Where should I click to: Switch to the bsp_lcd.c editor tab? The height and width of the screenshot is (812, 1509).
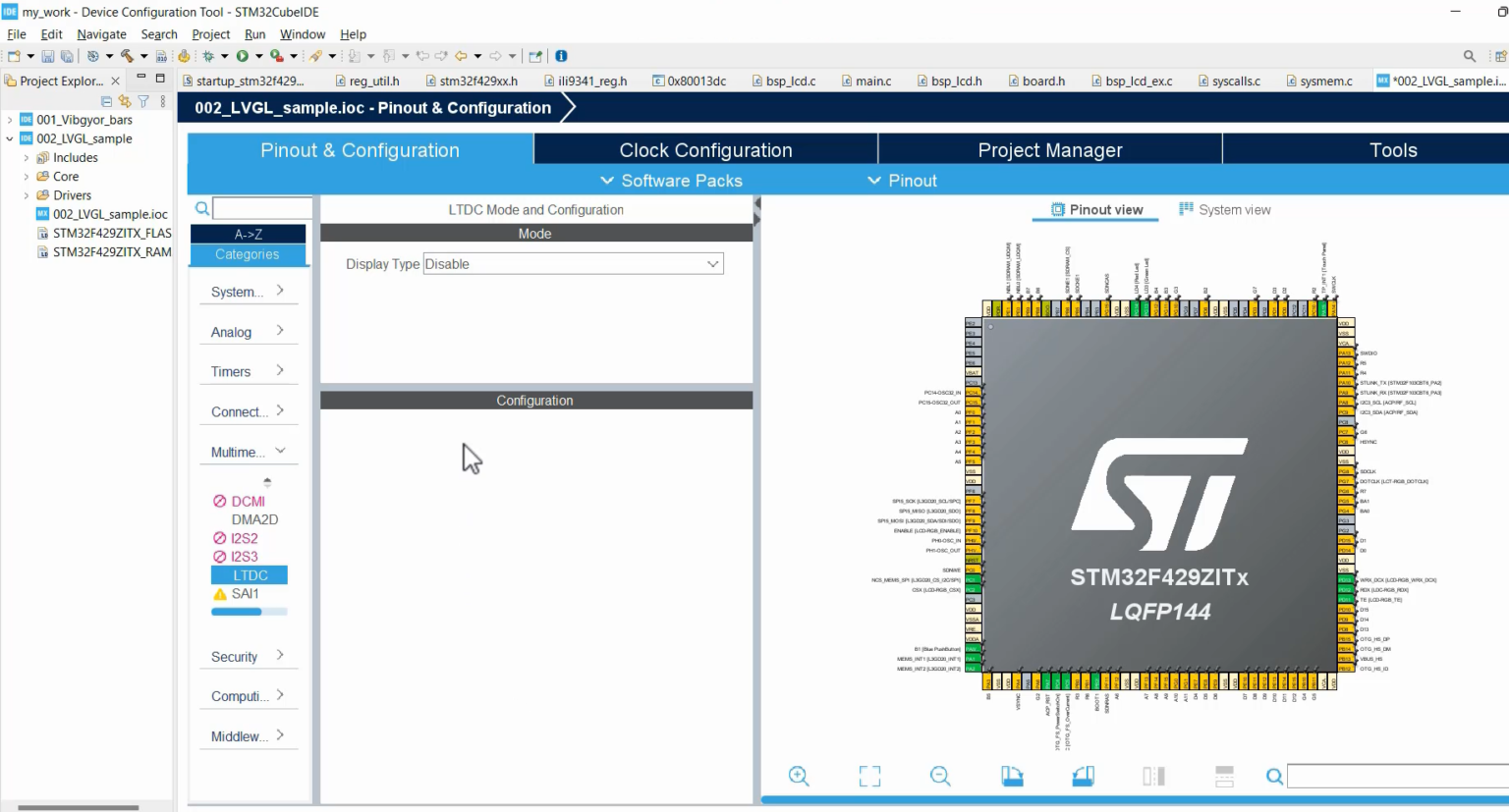tap(784, 81)
